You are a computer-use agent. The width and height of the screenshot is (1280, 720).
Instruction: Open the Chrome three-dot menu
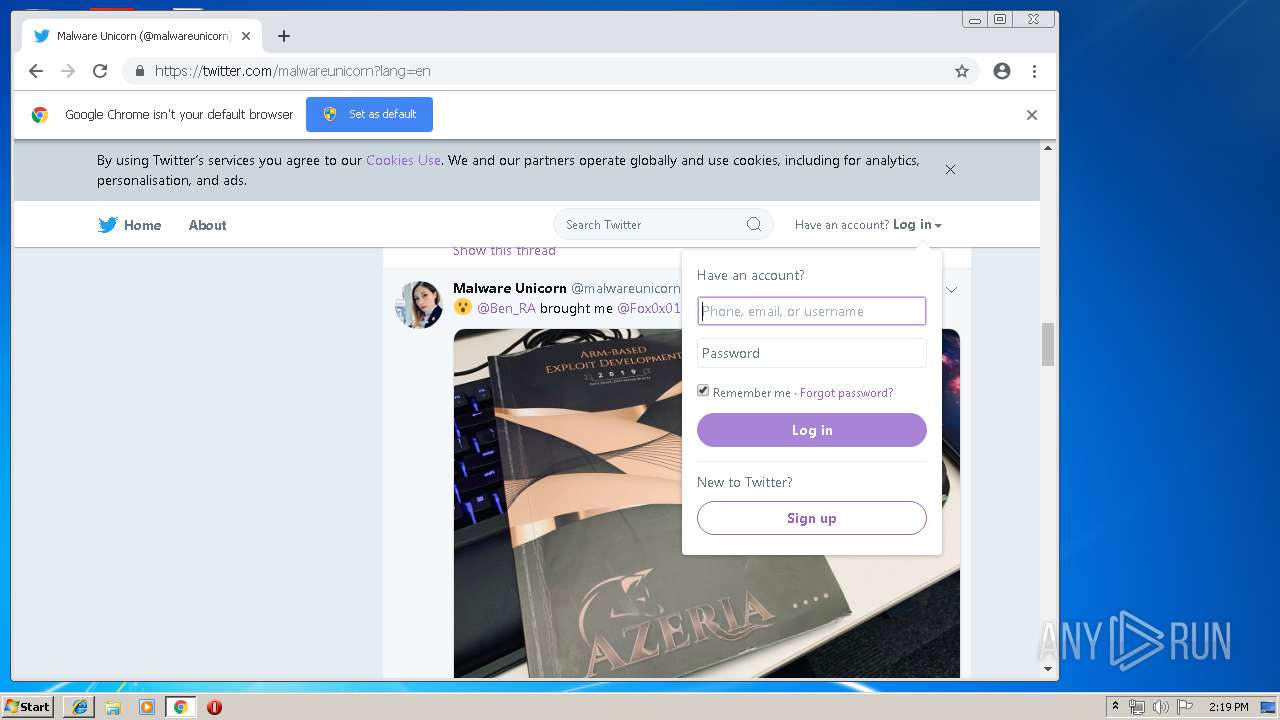coord(1034,71)
